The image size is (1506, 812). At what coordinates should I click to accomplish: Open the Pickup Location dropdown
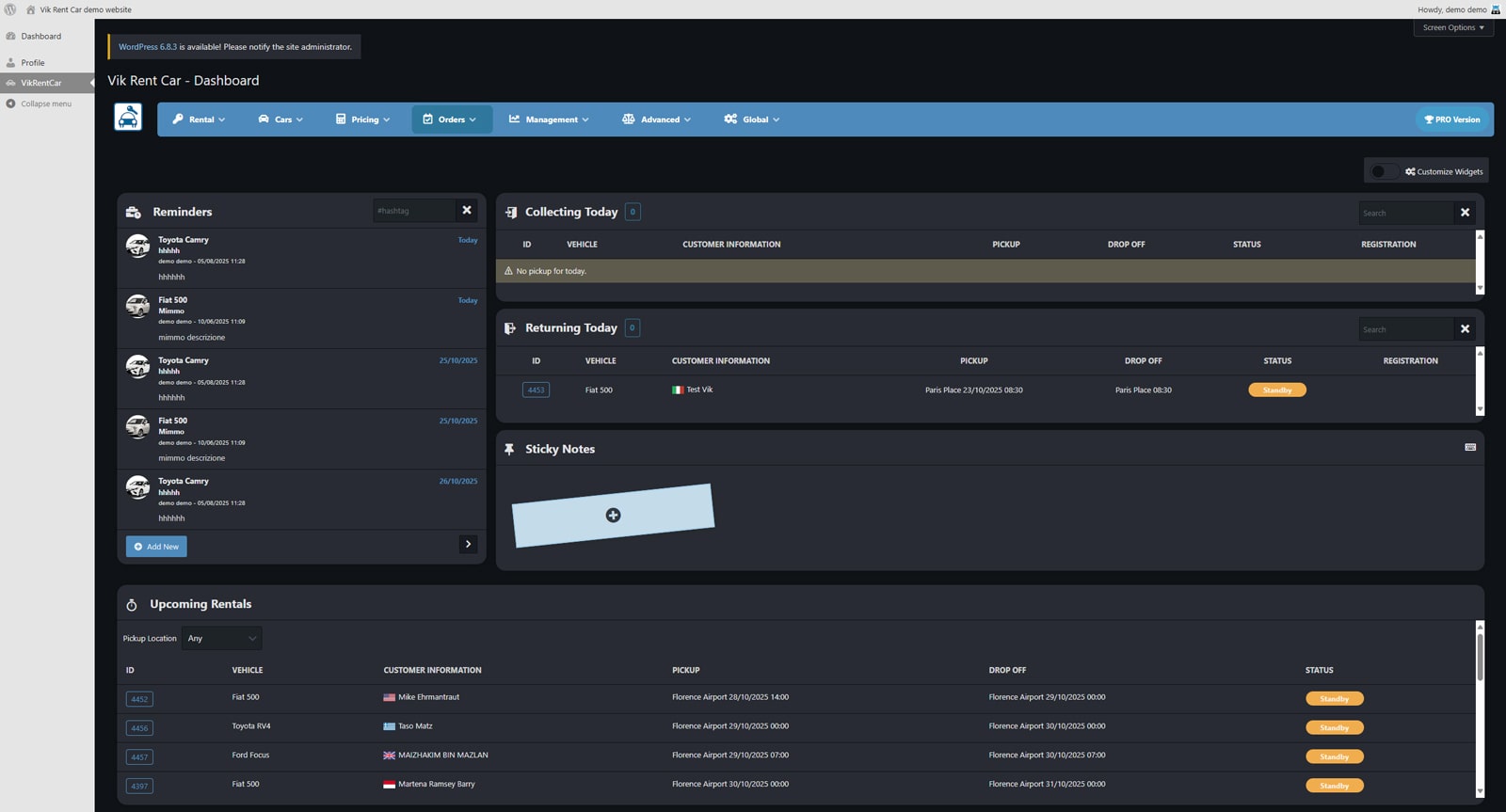(x=221, y=639)
